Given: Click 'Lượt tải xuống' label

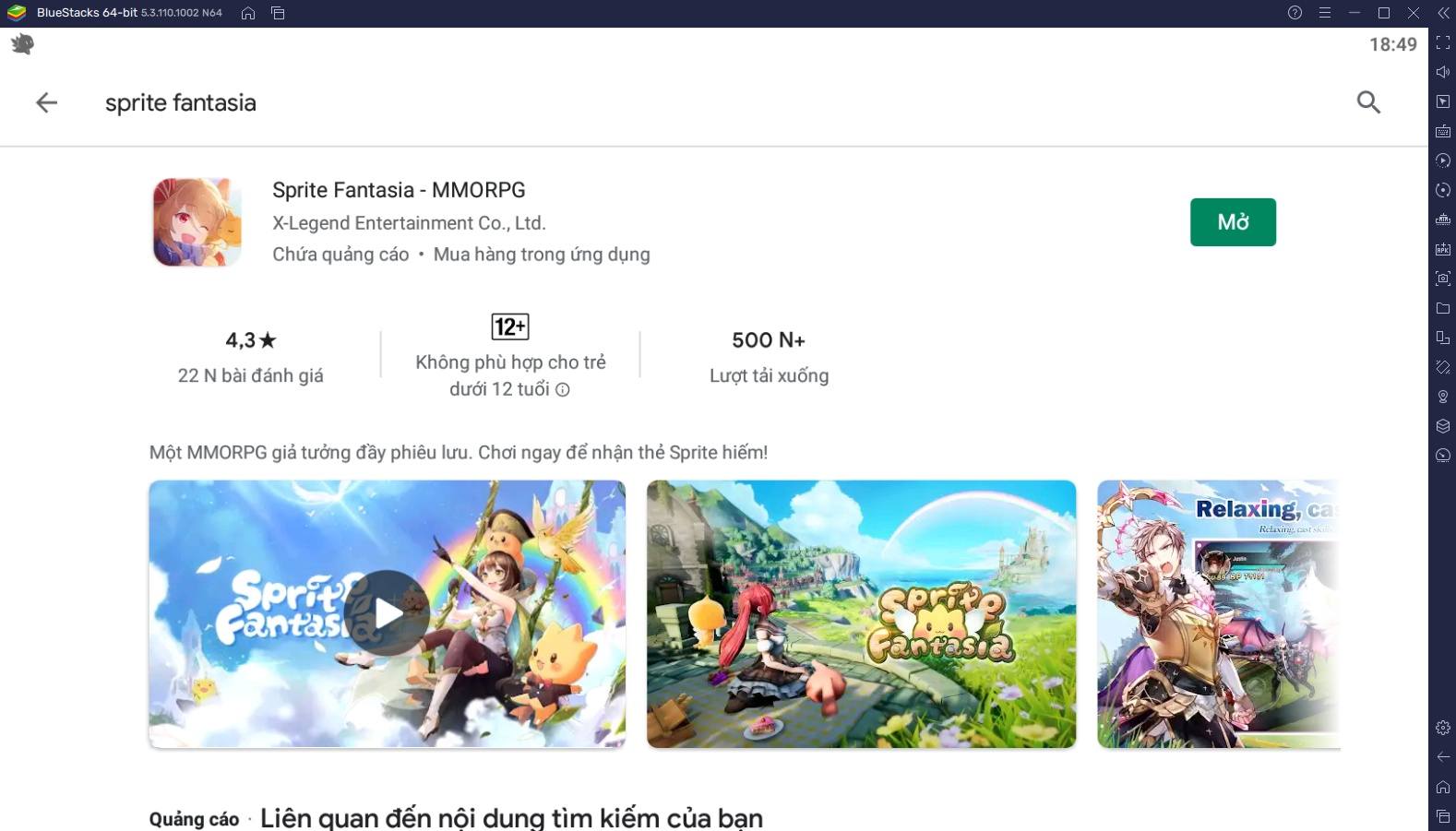Looking at the screenshot, I should (769, 376).
